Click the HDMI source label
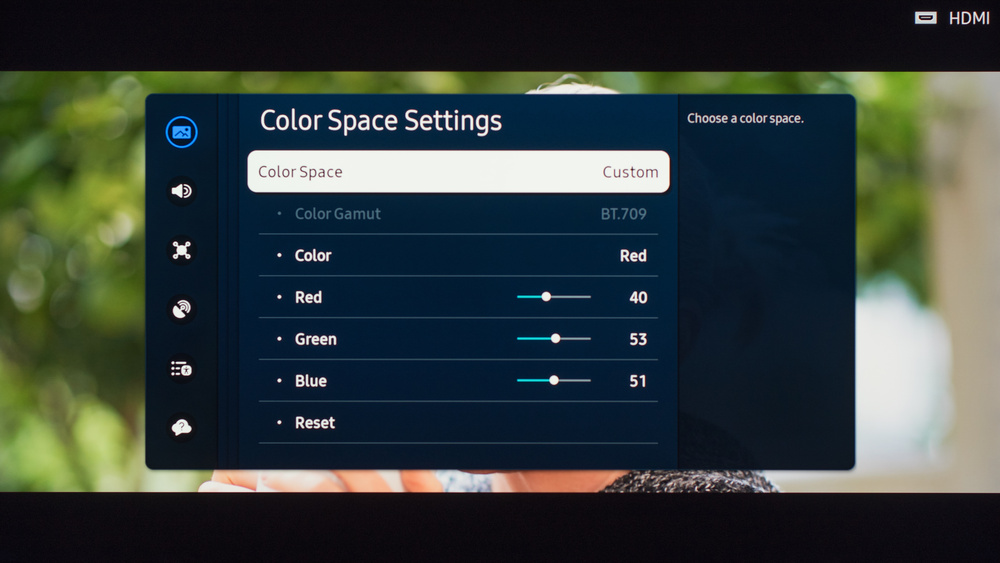 coord(969,18)
